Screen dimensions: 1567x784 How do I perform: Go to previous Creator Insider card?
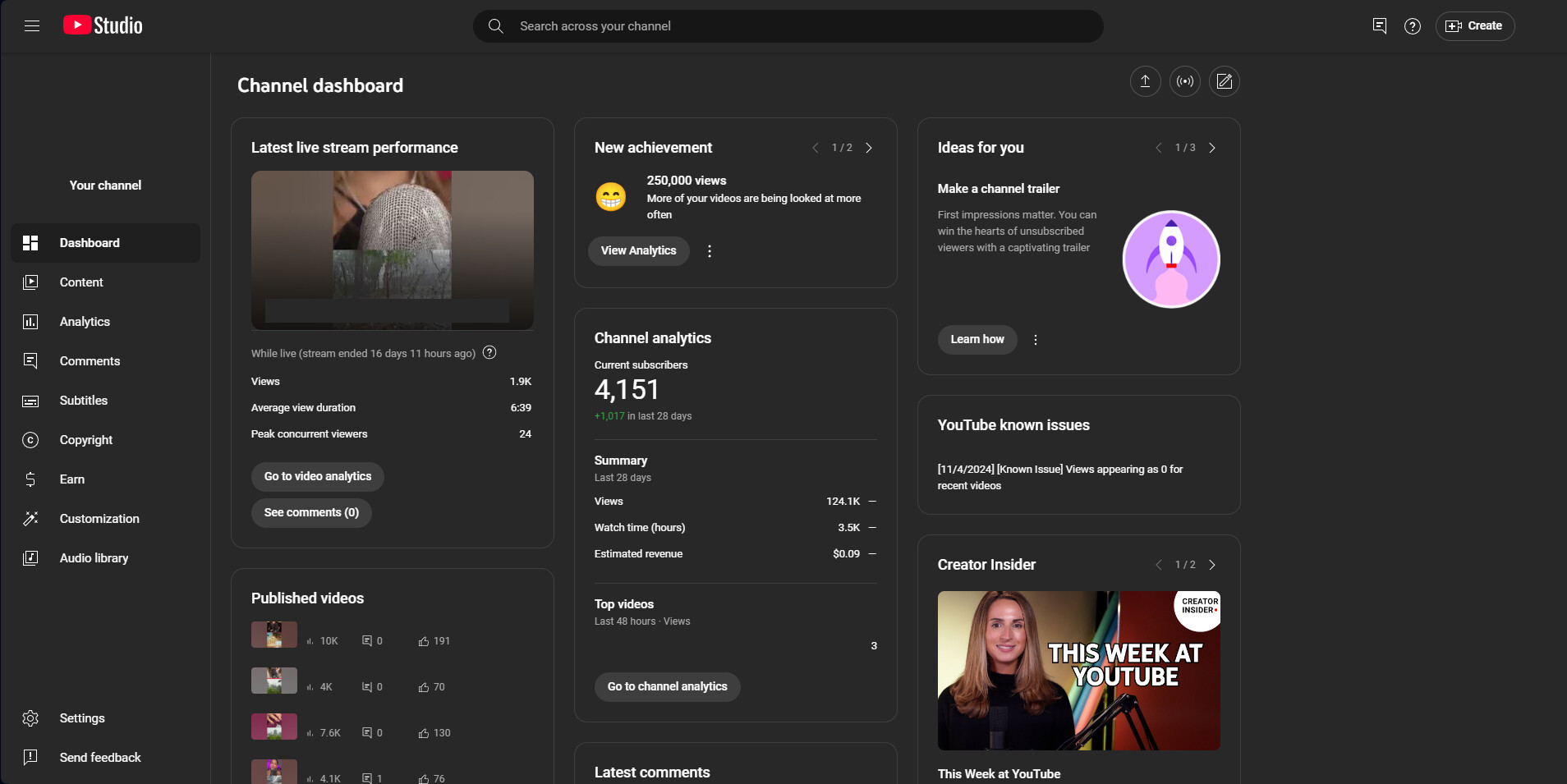click(x=1158, y=565)
